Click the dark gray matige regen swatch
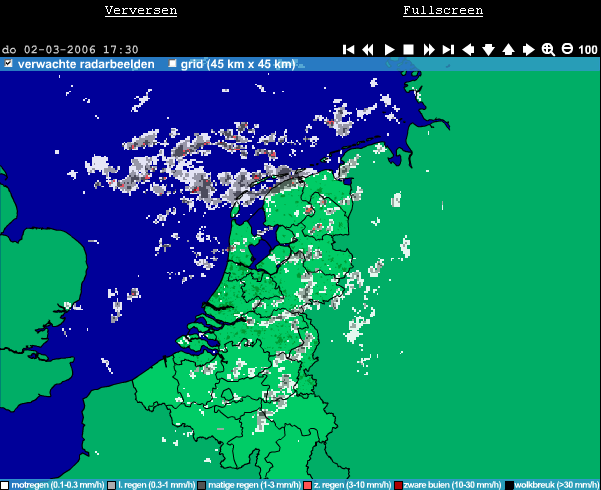This screenshot has width=601, height=490. click(x=201, y=485)
